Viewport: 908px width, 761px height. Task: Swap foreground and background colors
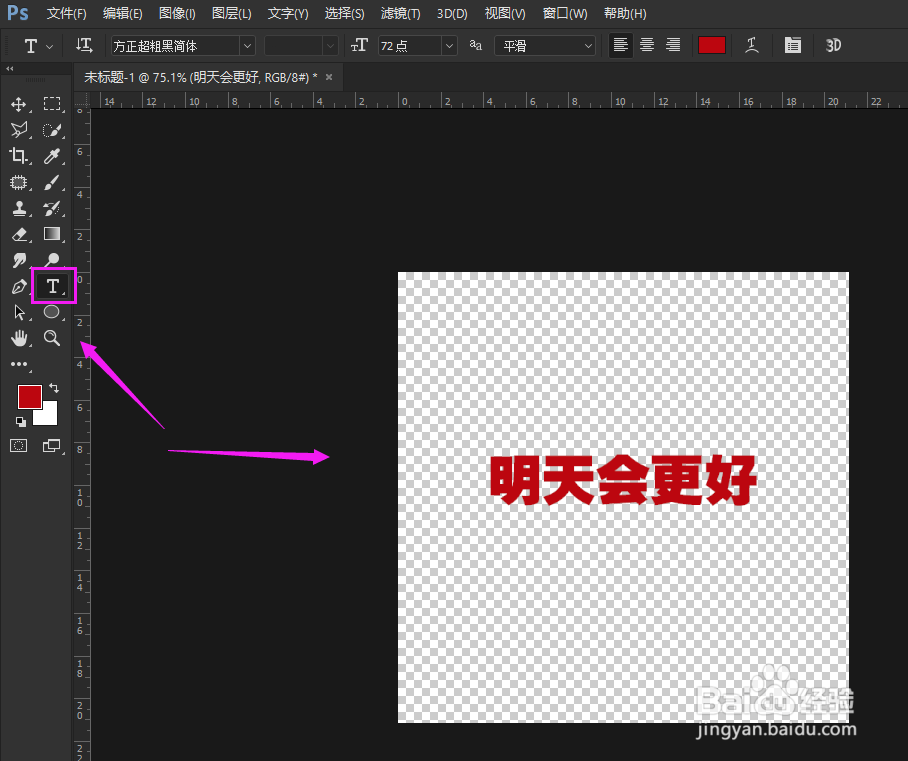click(x=53, y=387)
